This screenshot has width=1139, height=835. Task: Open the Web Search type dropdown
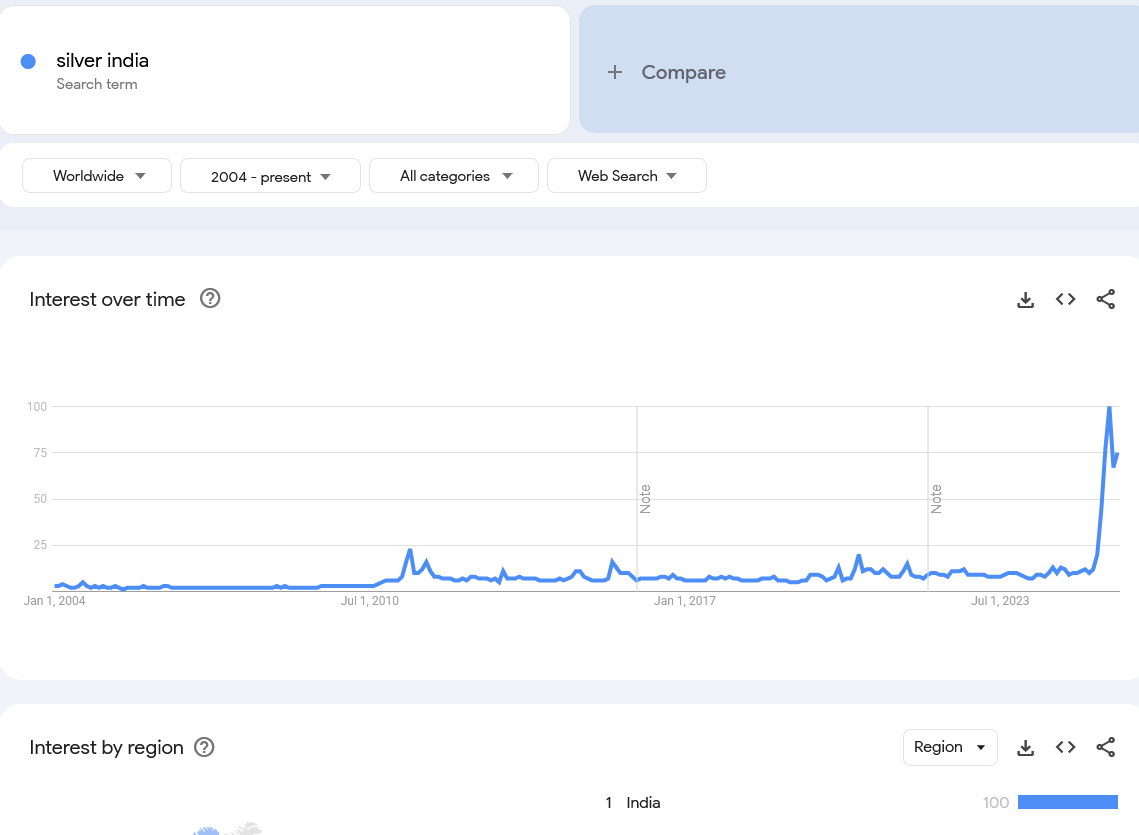(627, 176)
